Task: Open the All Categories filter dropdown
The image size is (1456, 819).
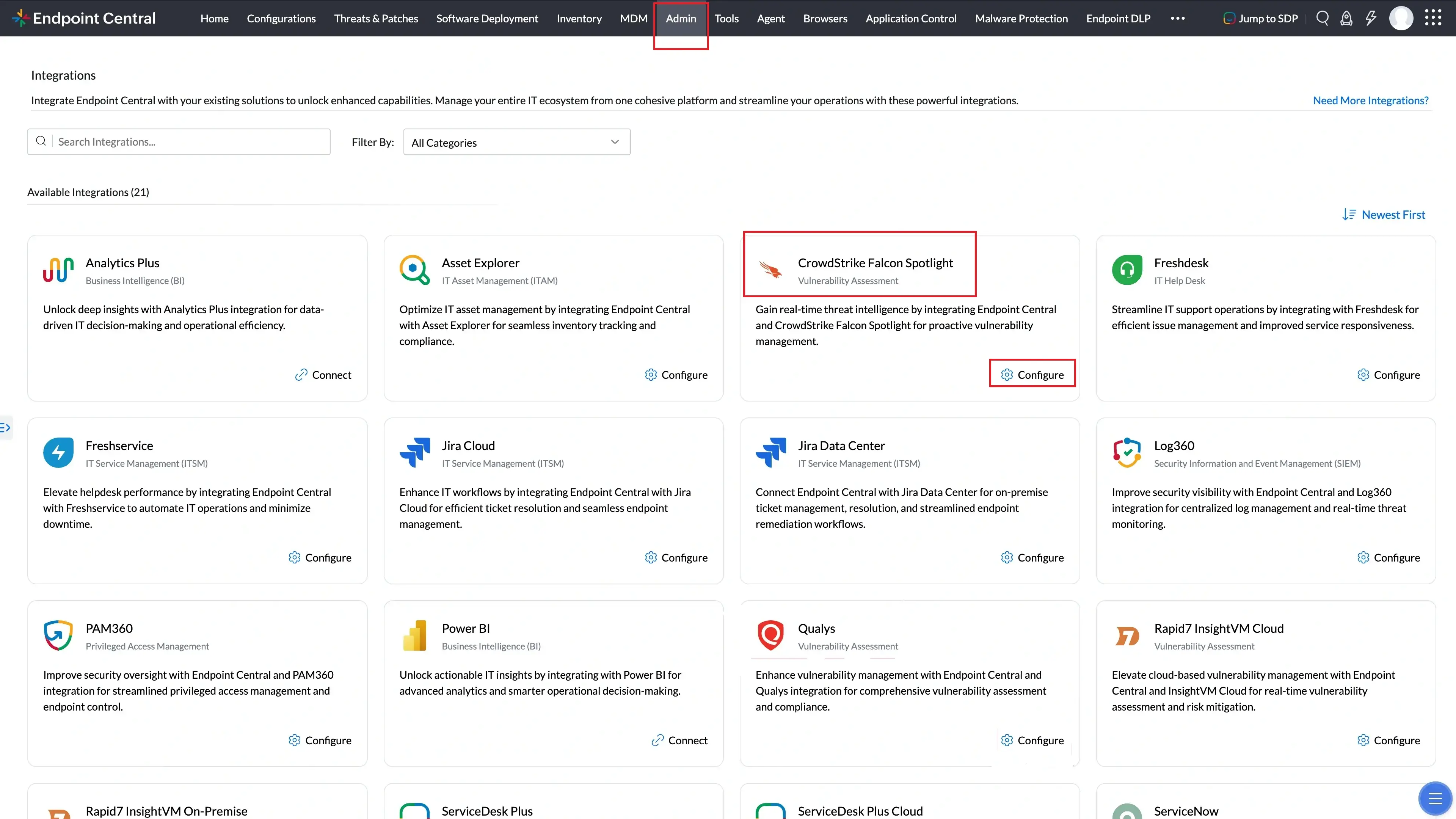Action: click(516, 142)
